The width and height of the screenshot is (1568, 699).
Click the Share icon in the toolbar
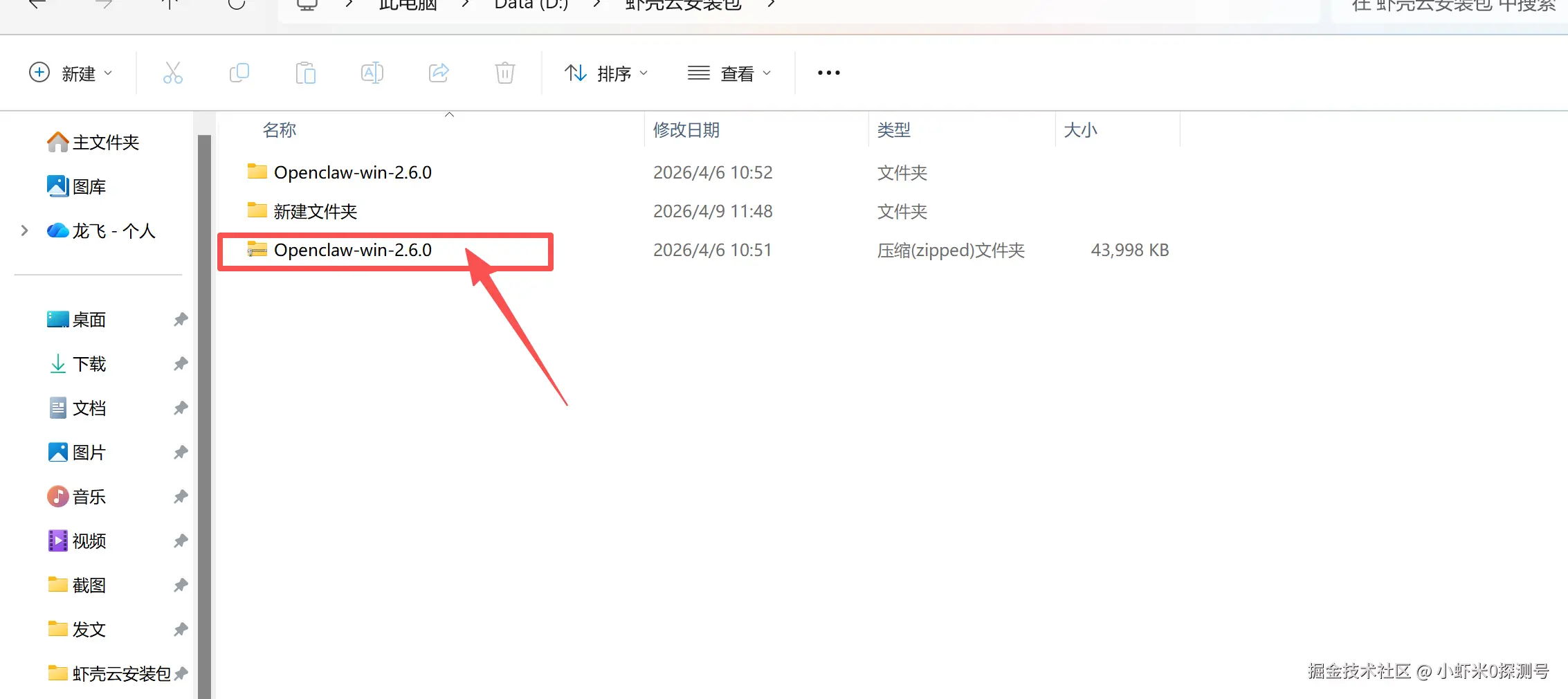[438, 73]
